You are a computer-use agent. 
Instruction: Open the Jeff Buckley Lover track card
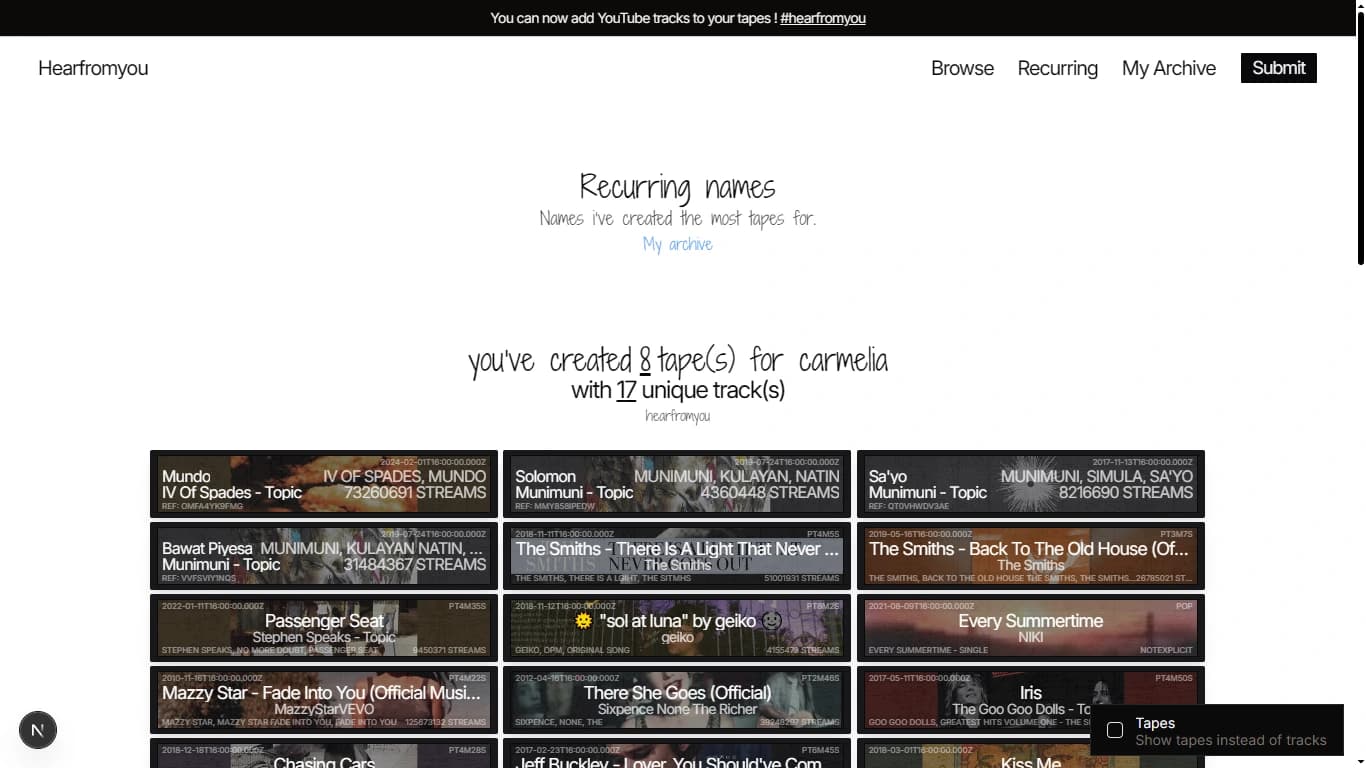(x=677, y=753)
